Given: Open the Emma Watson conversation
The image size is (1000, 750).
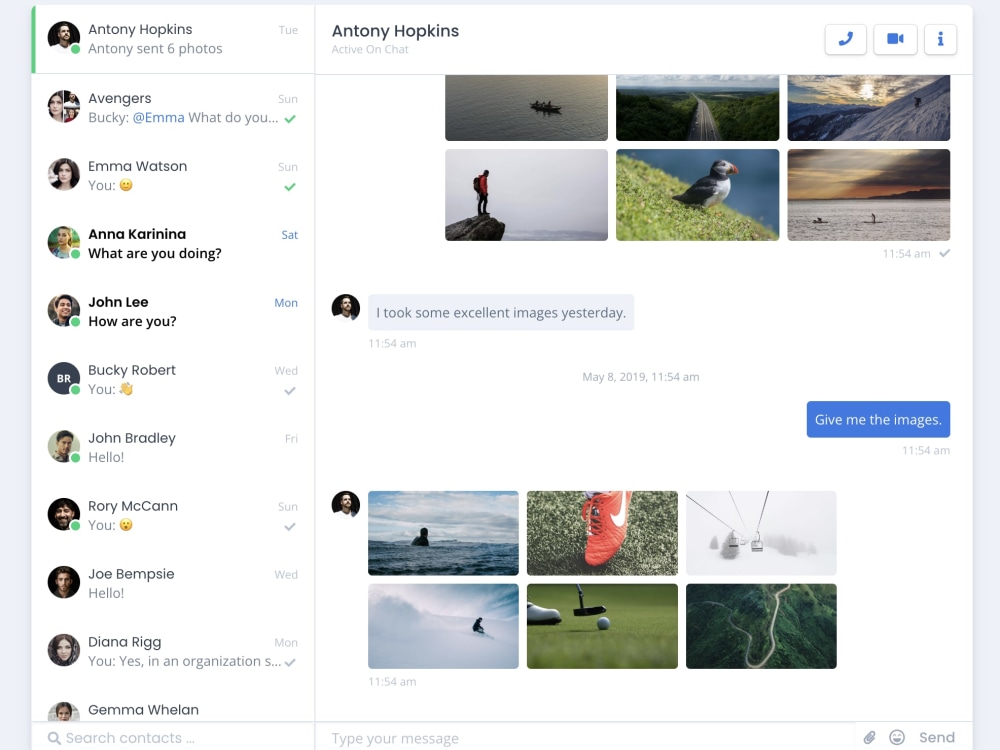Looking at the screenshot, I should [x=173, y=175].
